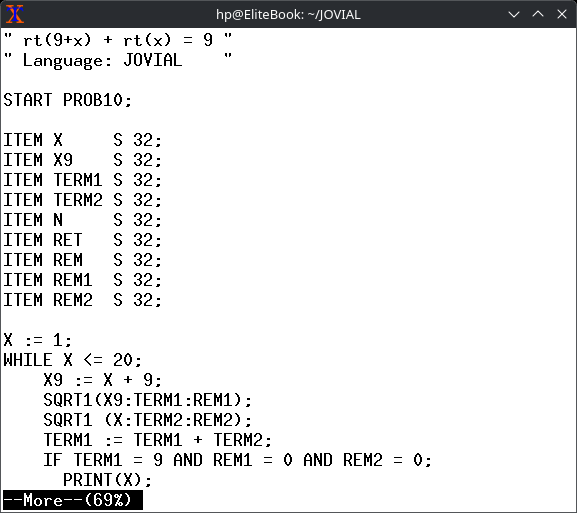Click the Language: JOVIAL comment line
577x513 pixels.
coord(118,60)
